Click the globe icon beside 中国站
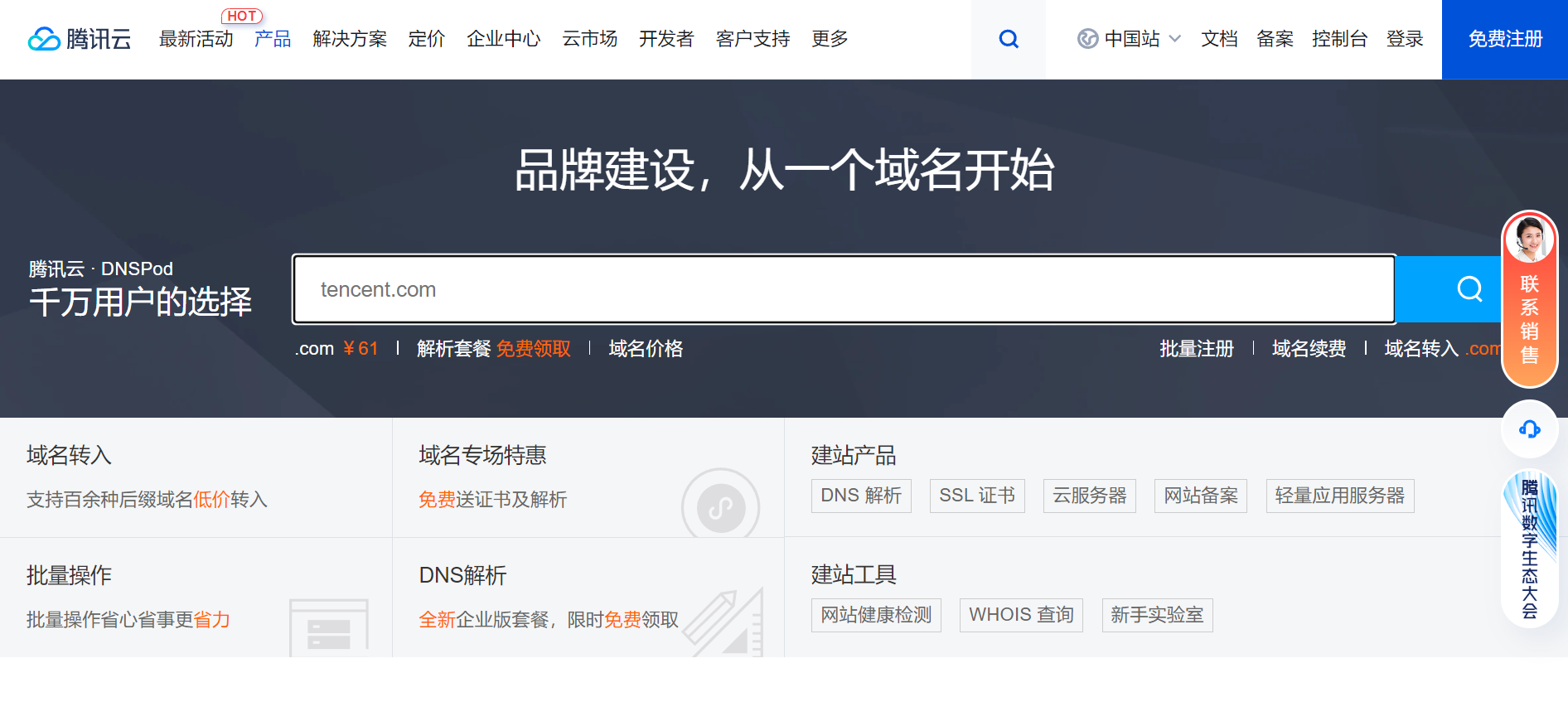Image resolution: width=1568 pixels, height=726 pixels. [x=1087, y=39]
